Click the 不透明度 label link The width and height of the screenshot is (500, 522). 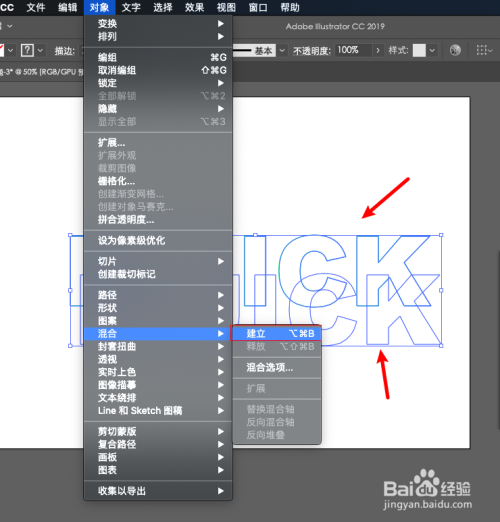[x=312, y=51]
